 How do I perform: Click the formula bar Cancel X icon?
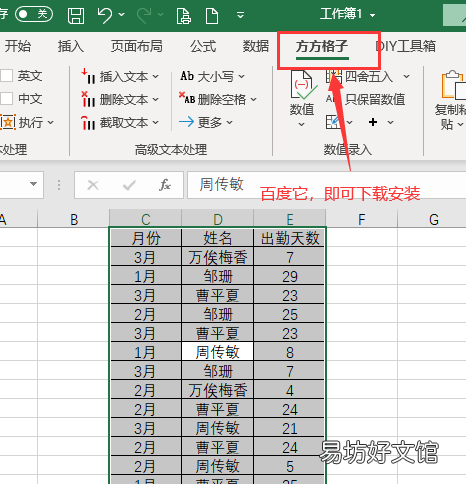pos(93,185)
